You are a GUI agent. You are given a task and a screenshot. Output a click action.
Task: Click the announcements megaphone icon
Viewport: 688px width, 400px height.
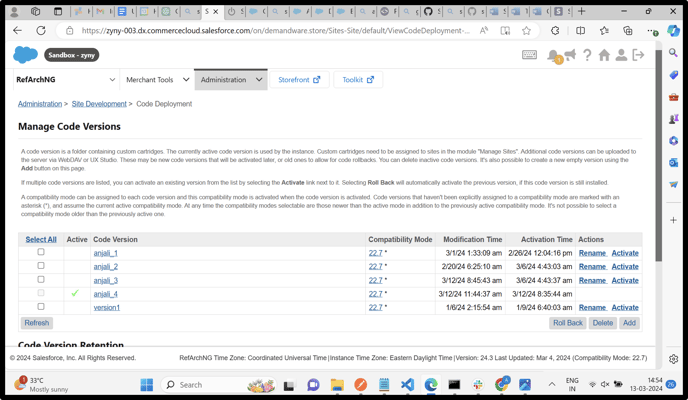(x=570, y=55)
